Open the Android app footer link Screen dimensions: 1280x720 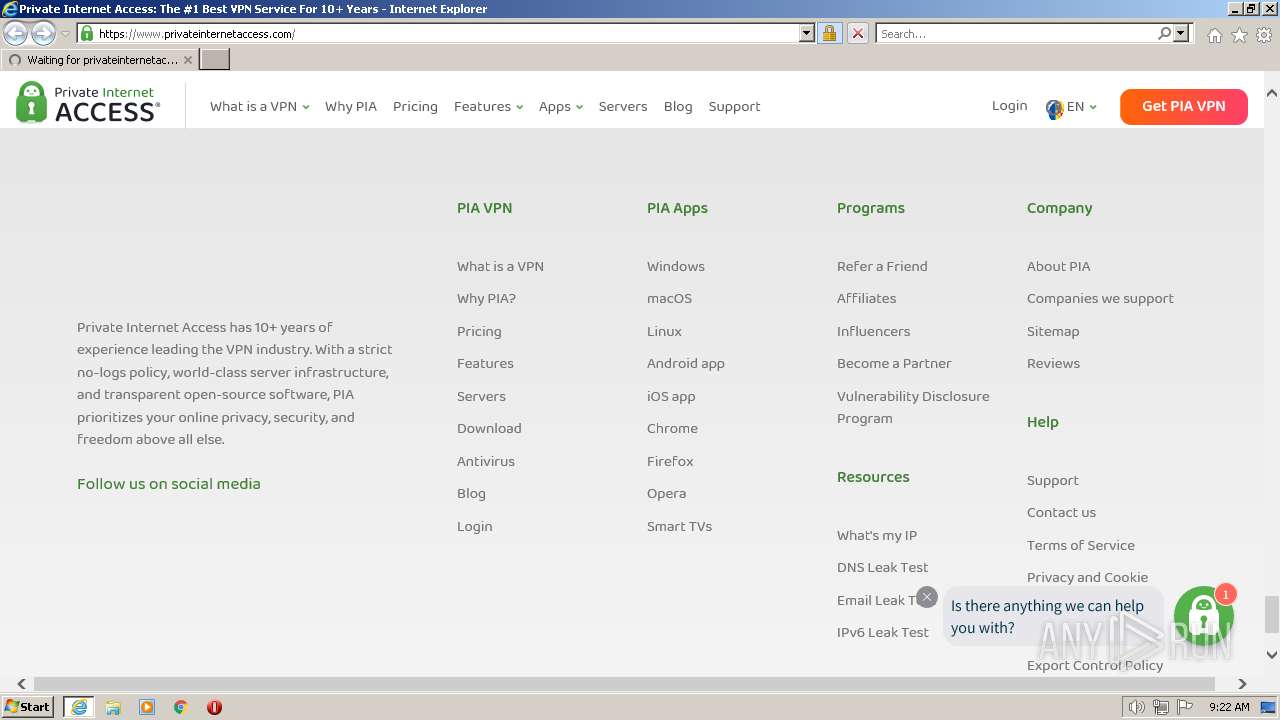pyautogui.click(x=686, y=363)
